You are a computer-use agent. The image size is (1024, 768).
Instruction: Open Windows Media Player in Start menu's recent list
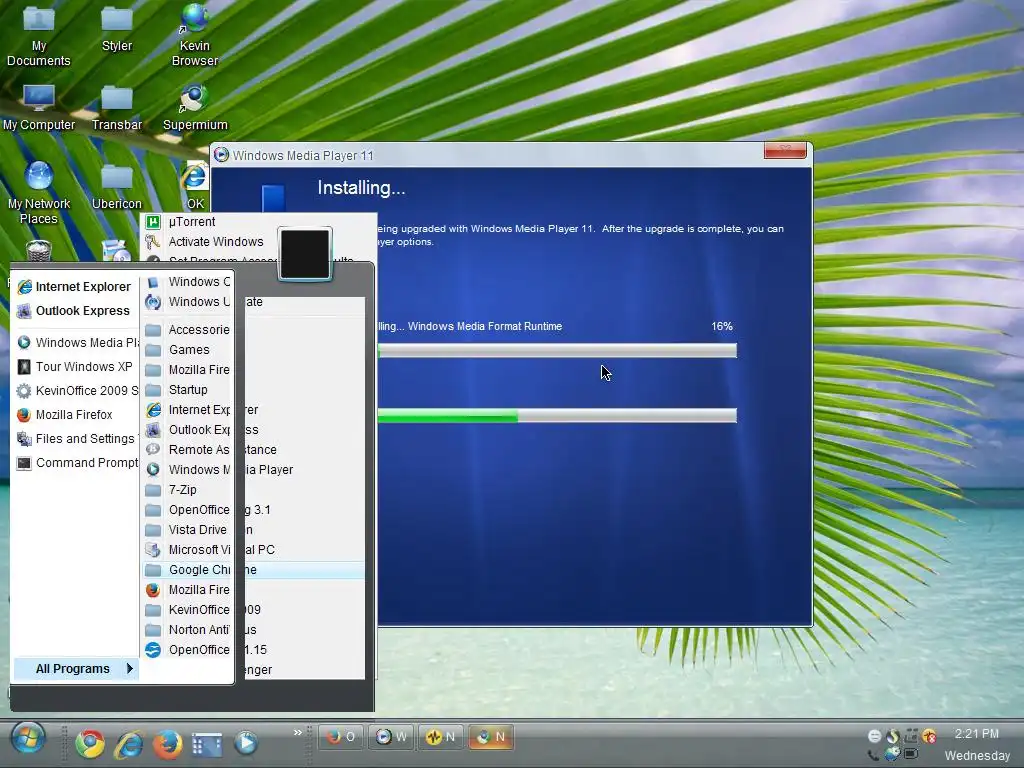coord(76,342)
